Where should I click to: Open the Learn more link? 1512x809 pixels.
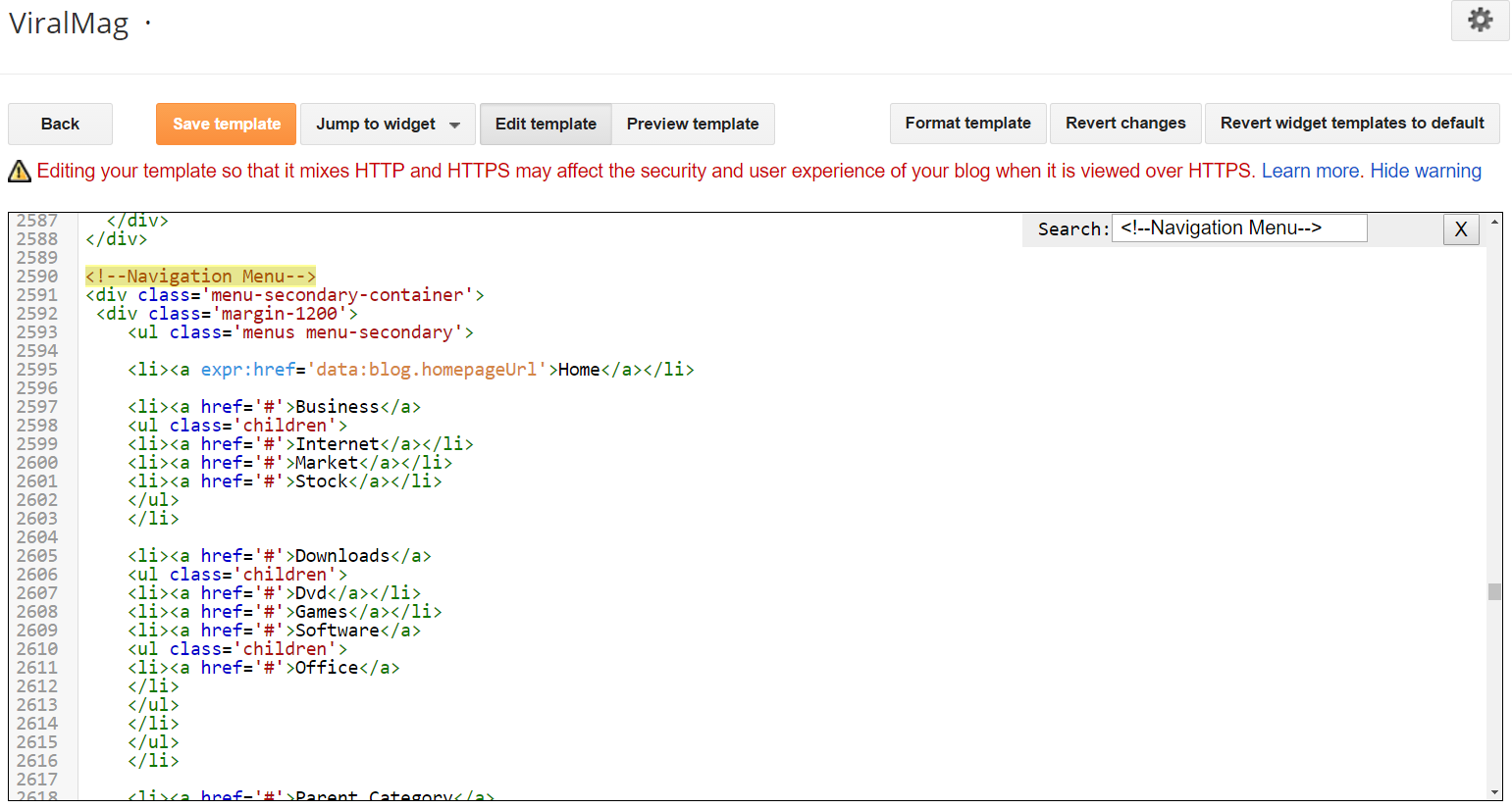click(x=1310, y=172)
